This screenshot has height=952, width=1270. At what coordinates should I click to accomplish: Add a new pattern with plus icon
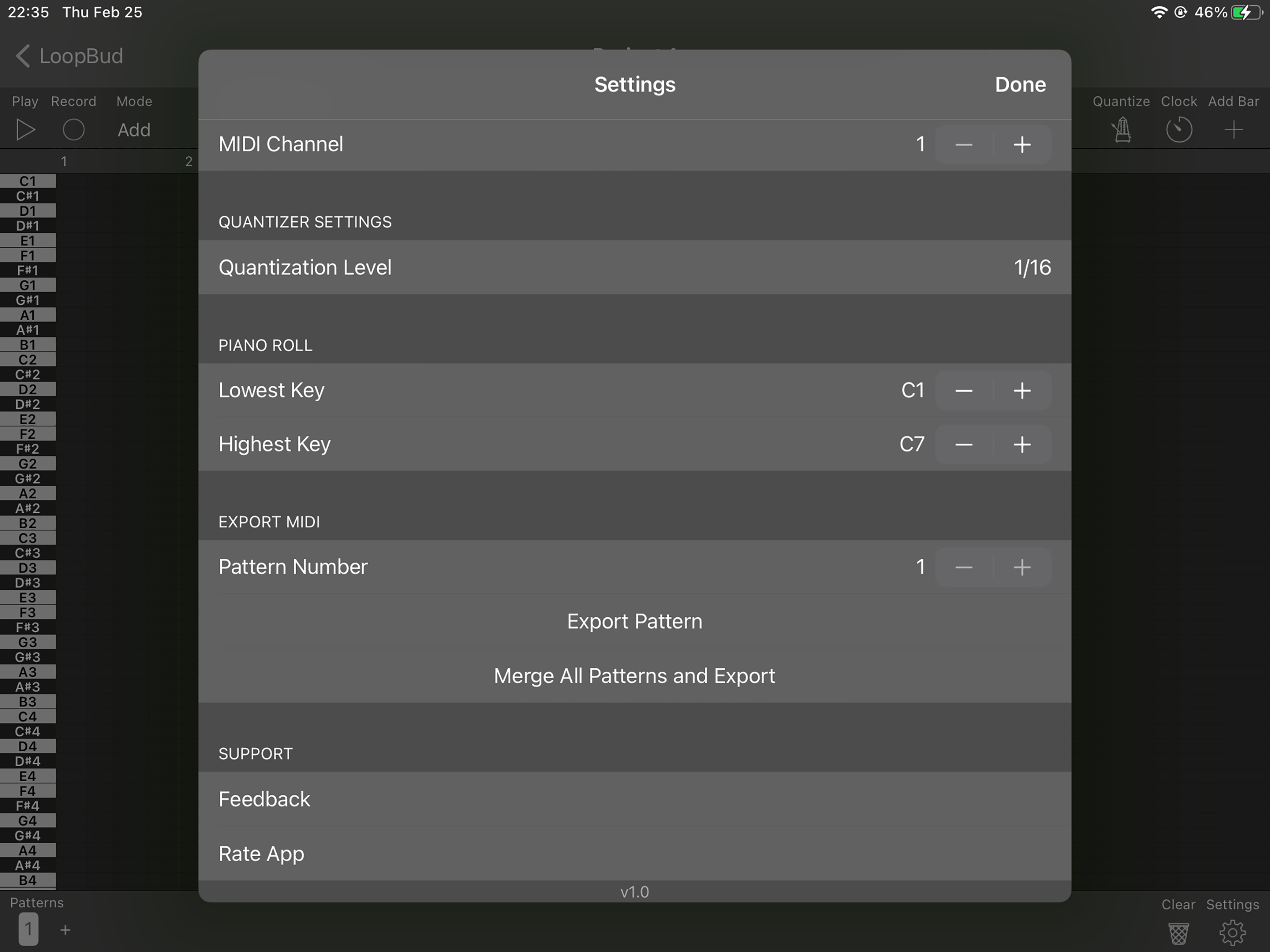(x=66, y=930)
